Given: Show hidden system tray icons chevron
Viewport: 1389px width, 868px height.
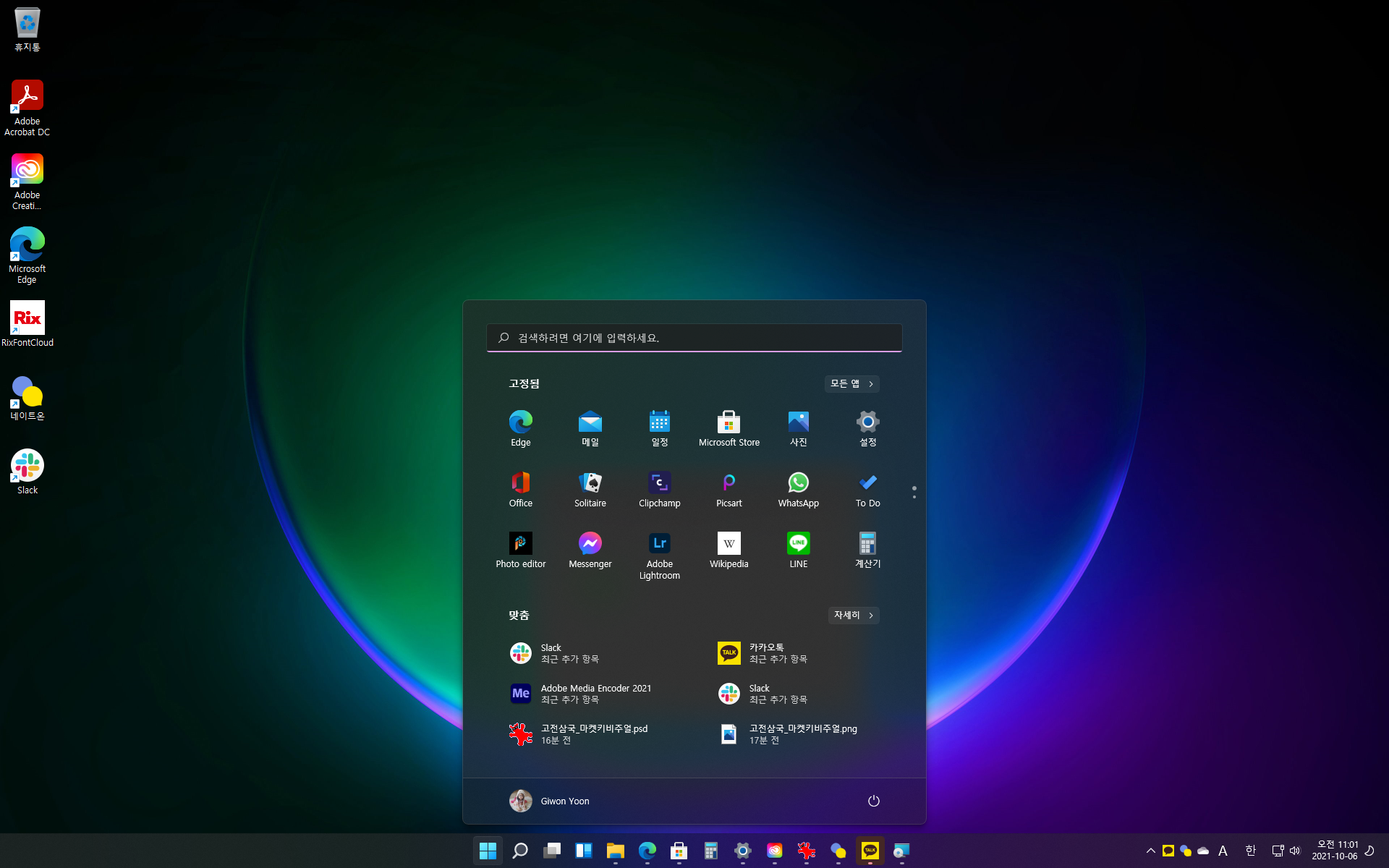Looking at the screenshot, I should 1150,851.
